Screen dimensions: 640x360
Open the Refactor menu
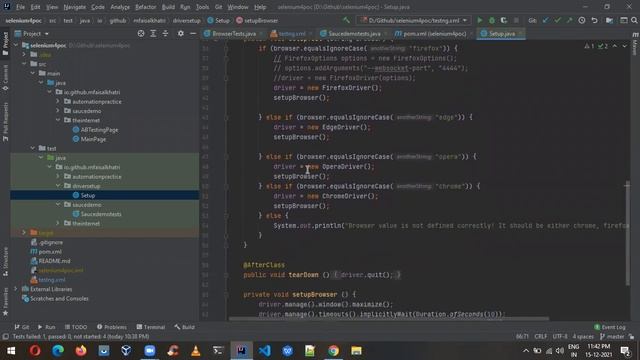(x=146, y=7)
